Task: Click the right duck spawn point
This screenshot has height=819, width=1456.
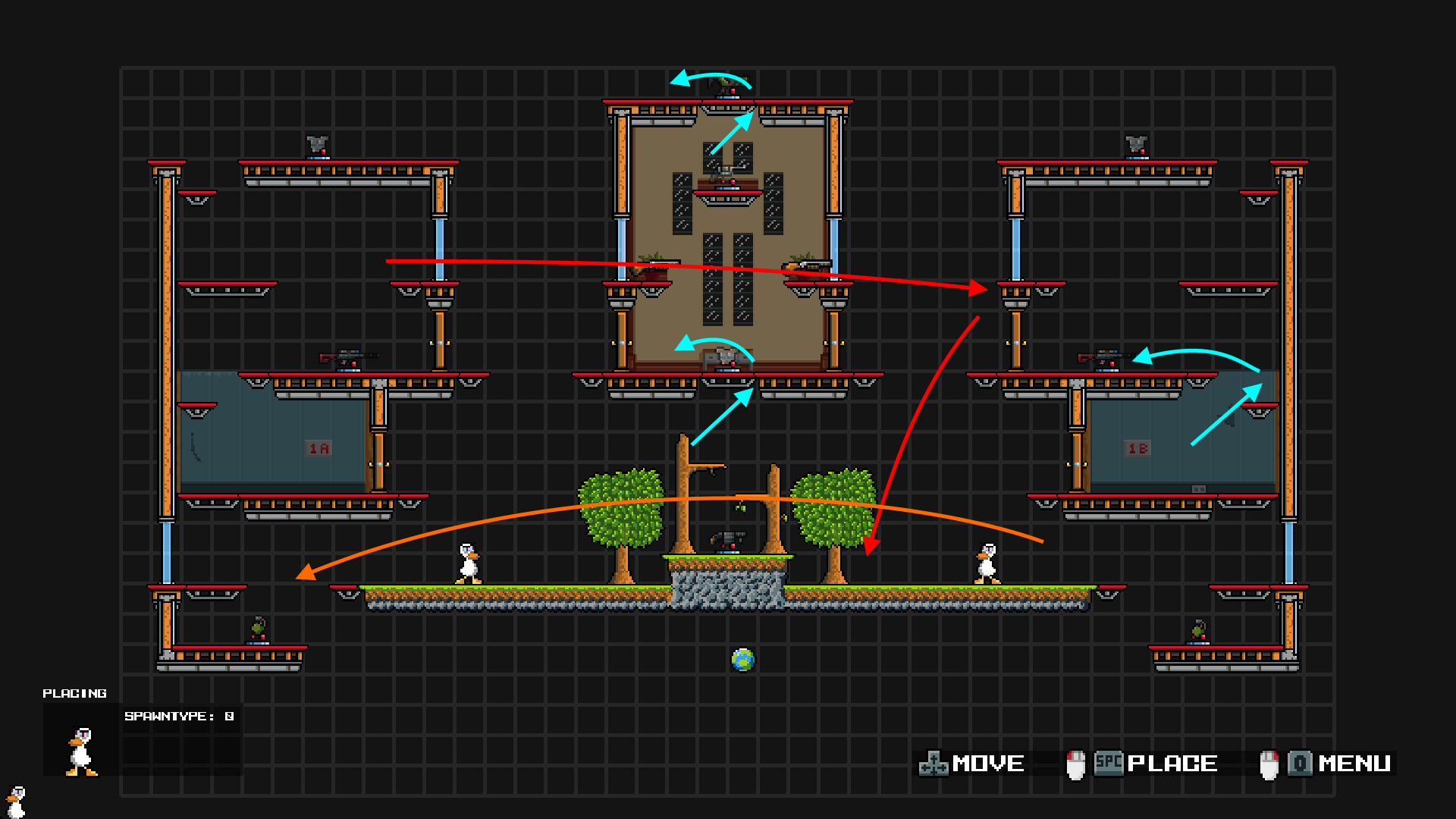Action: (x=987, y=563)
